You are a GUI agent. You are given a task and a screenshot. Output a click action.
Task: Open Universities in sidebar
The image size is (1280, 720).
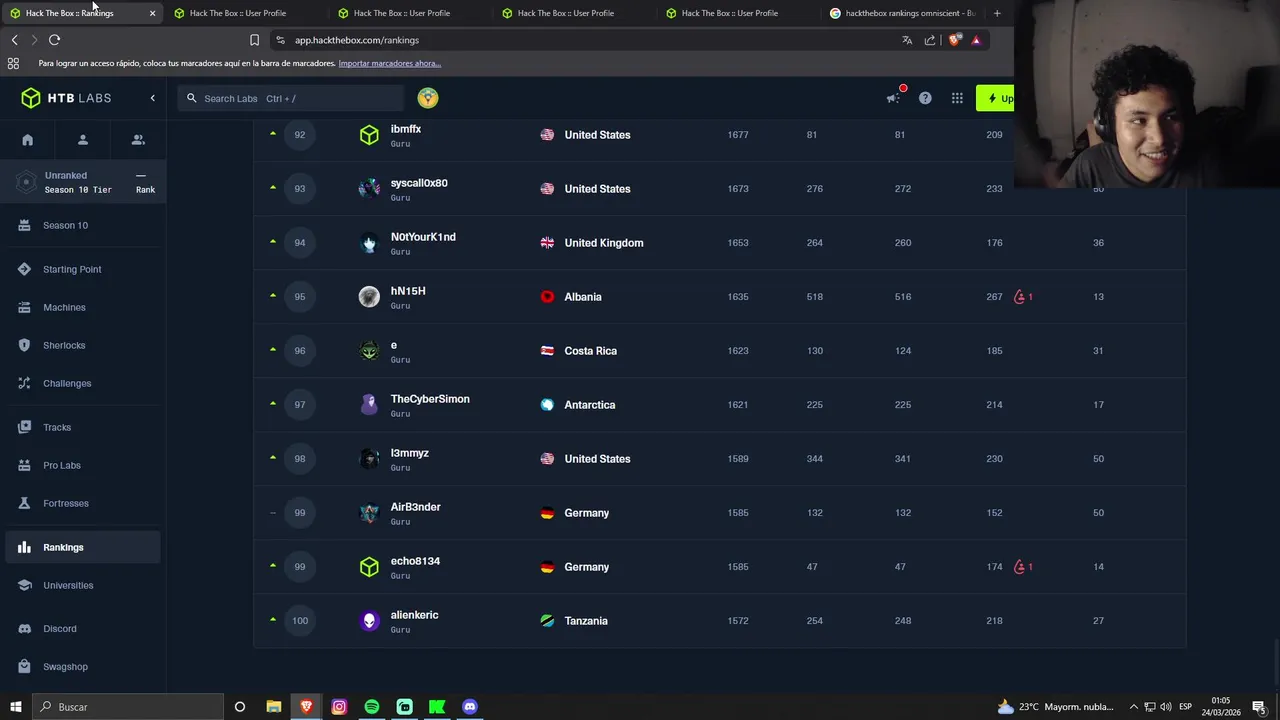[x=83, y=585]
